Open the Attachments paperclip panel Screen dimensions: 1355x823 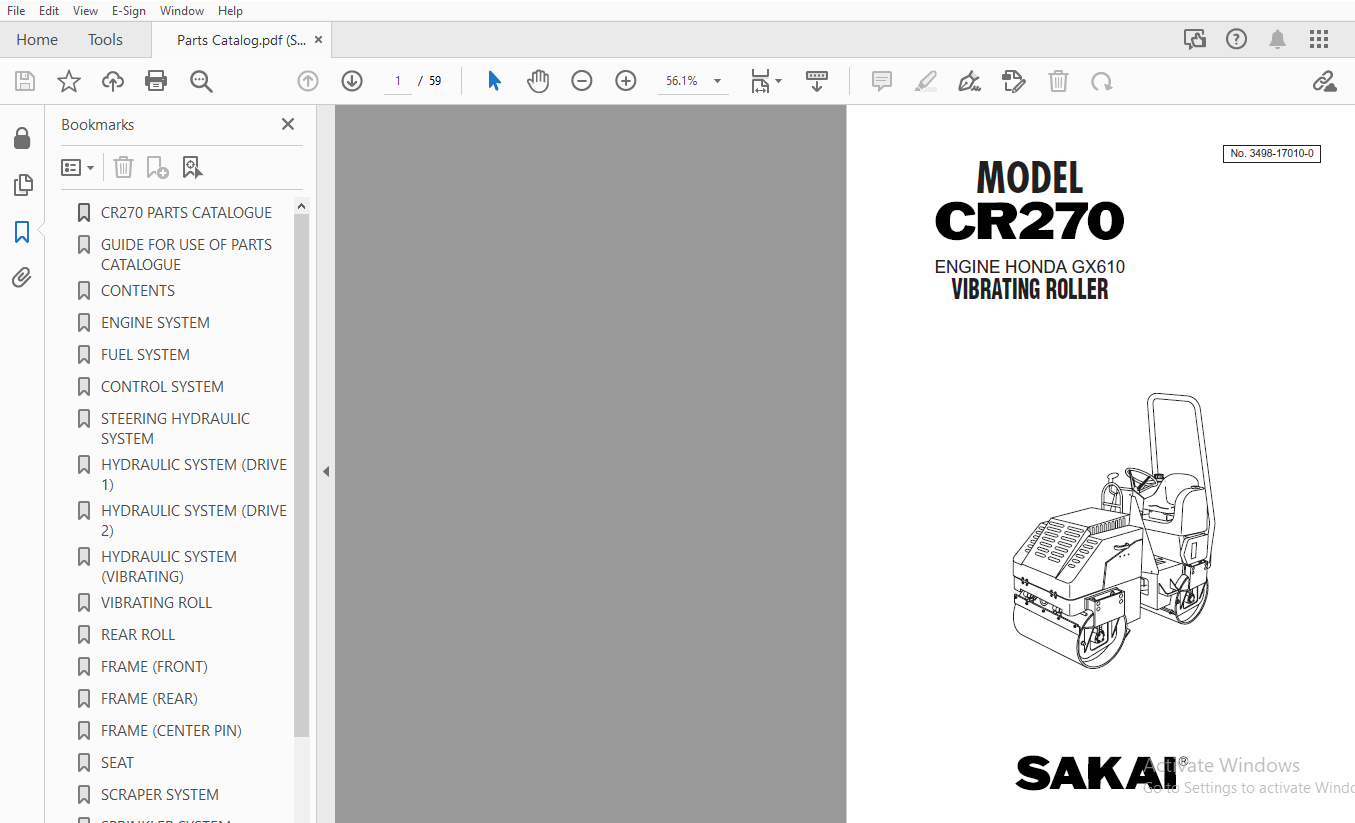22,277
